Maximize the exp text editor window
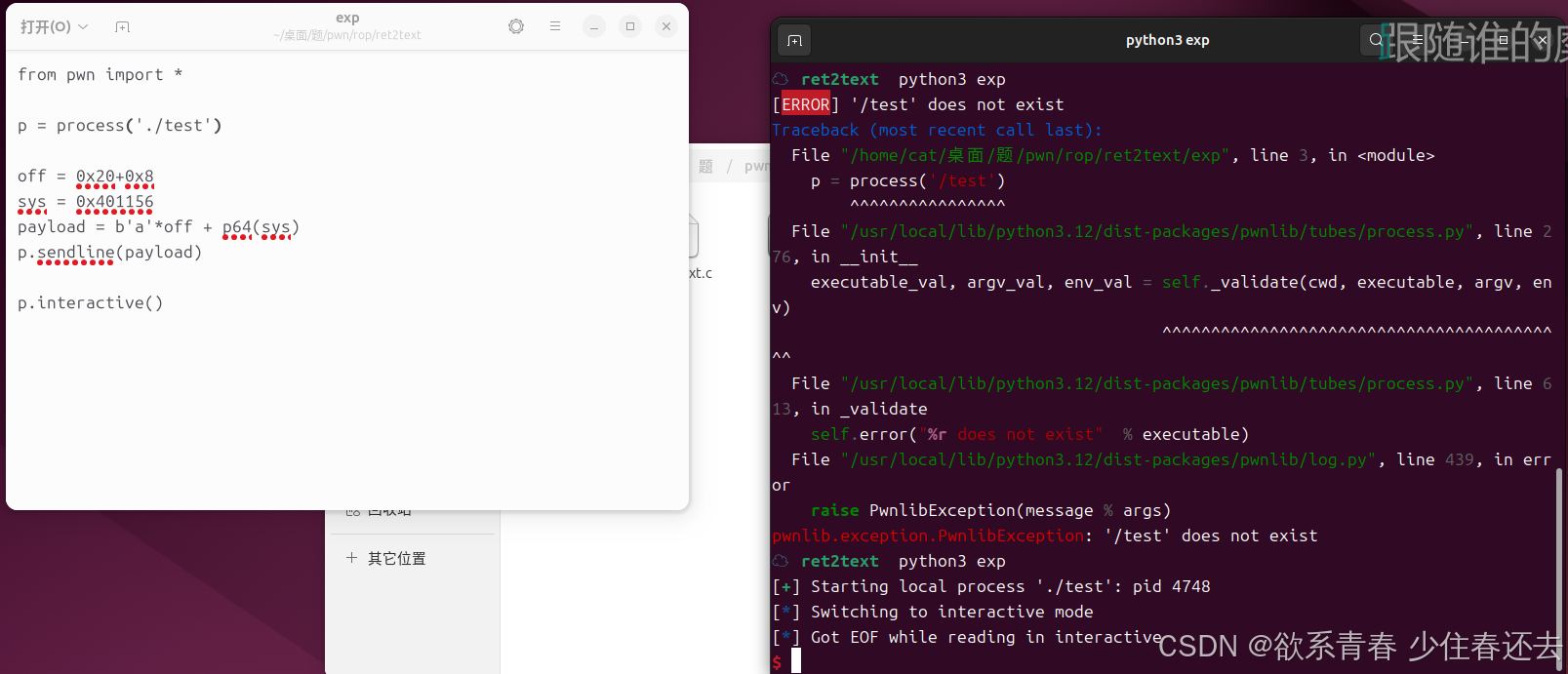 (x=630, y=26)
